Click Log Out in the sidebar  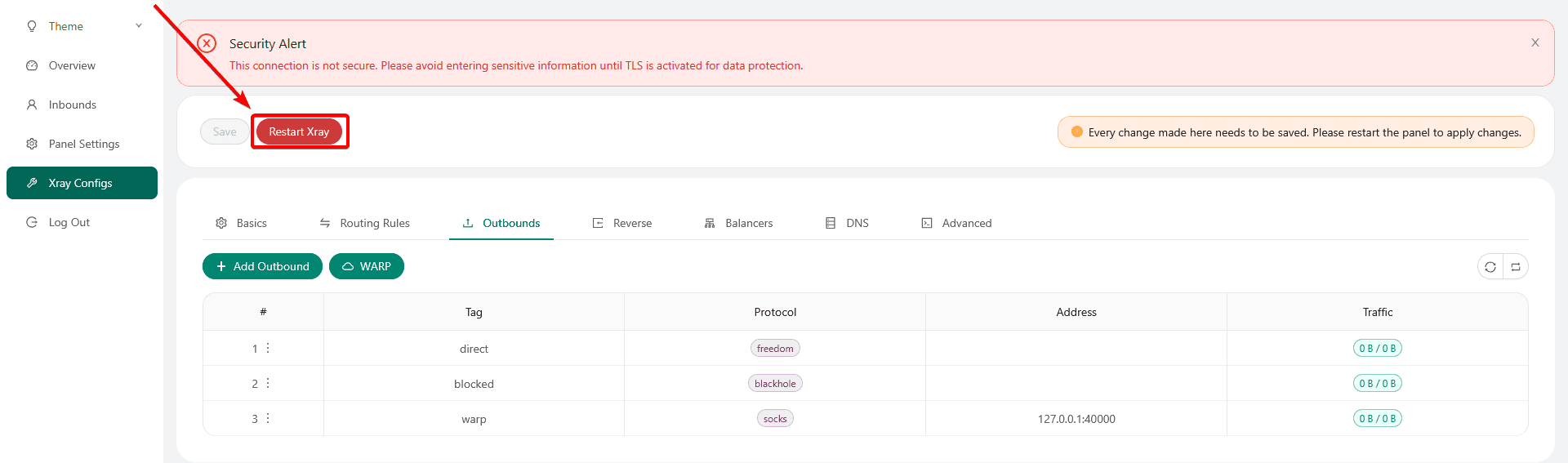(69, 222)
